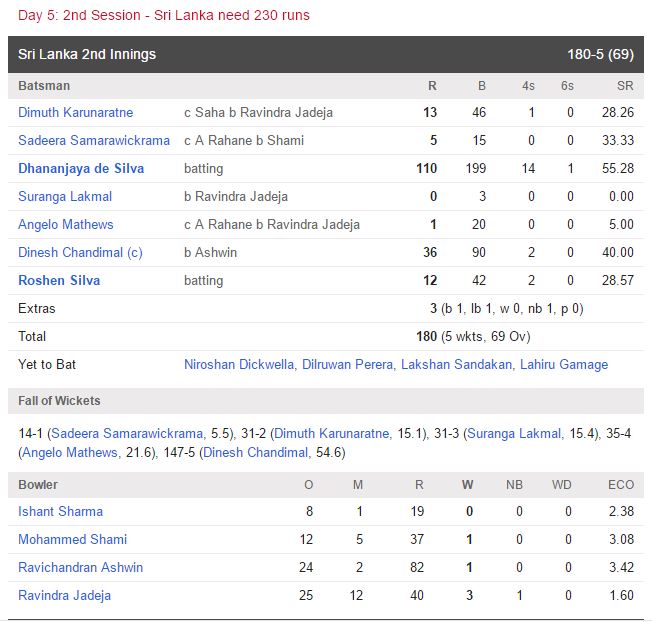Open Dinesh Chandimal link in Fall of Wickets
The width and height of the screenshot is (652, 622).
[255, 453]
